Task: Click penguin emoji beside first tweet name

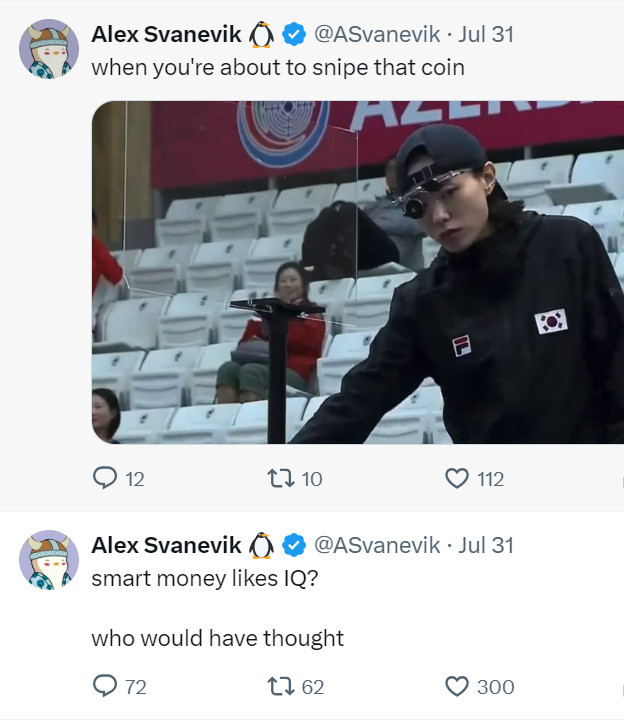Action: click(261, 35)
